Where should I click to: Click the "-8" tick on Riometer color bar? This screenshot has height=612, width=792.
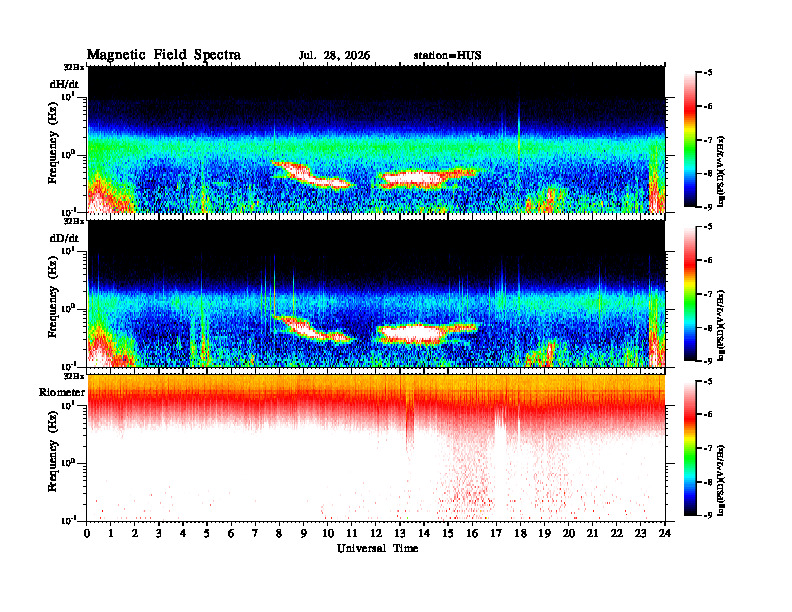(708, 482)
